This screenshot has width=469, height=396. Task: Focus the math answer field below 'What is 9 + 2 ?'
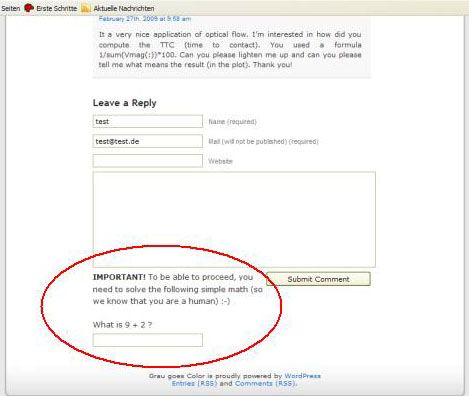click(x=148, y=340)
